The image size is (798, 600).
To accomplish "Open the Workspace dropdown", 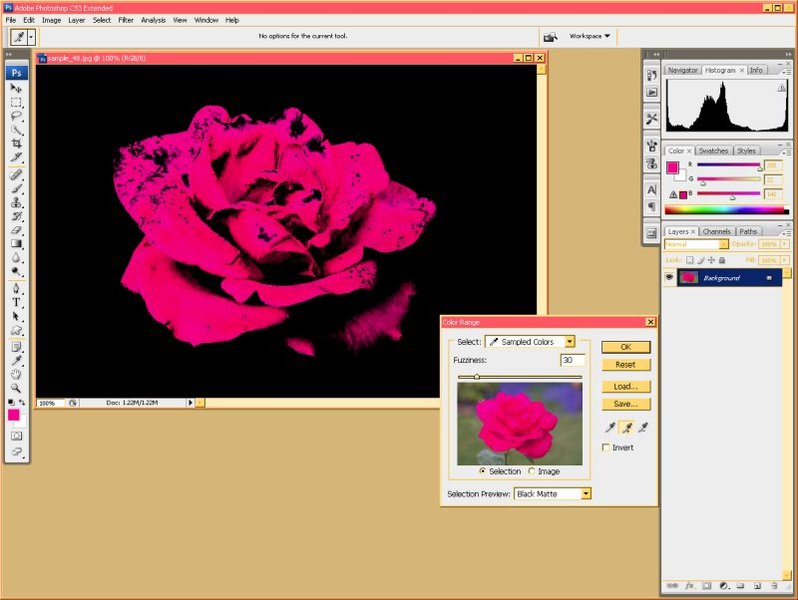I will pyautogui.click(x=590, y=36).
